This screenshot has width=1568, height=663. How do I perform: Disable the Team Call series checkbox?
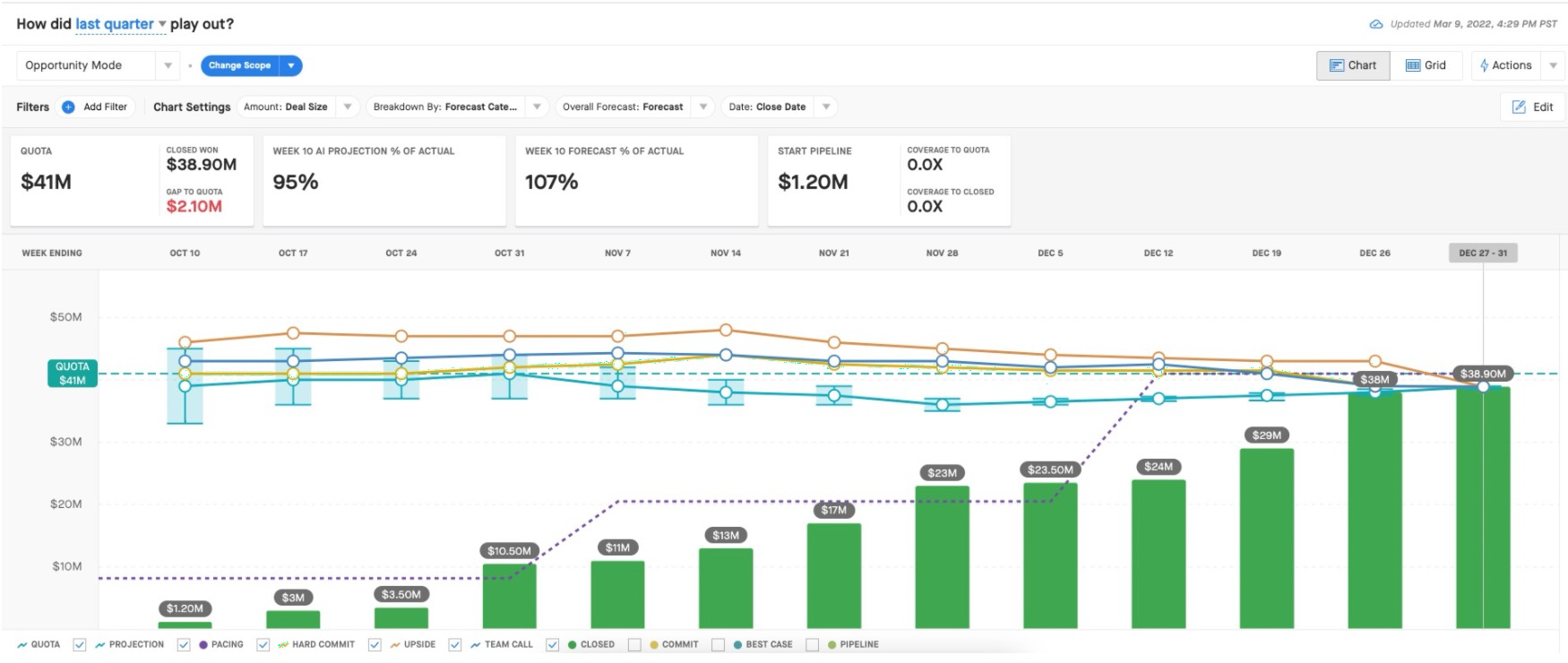click(455, 644)
